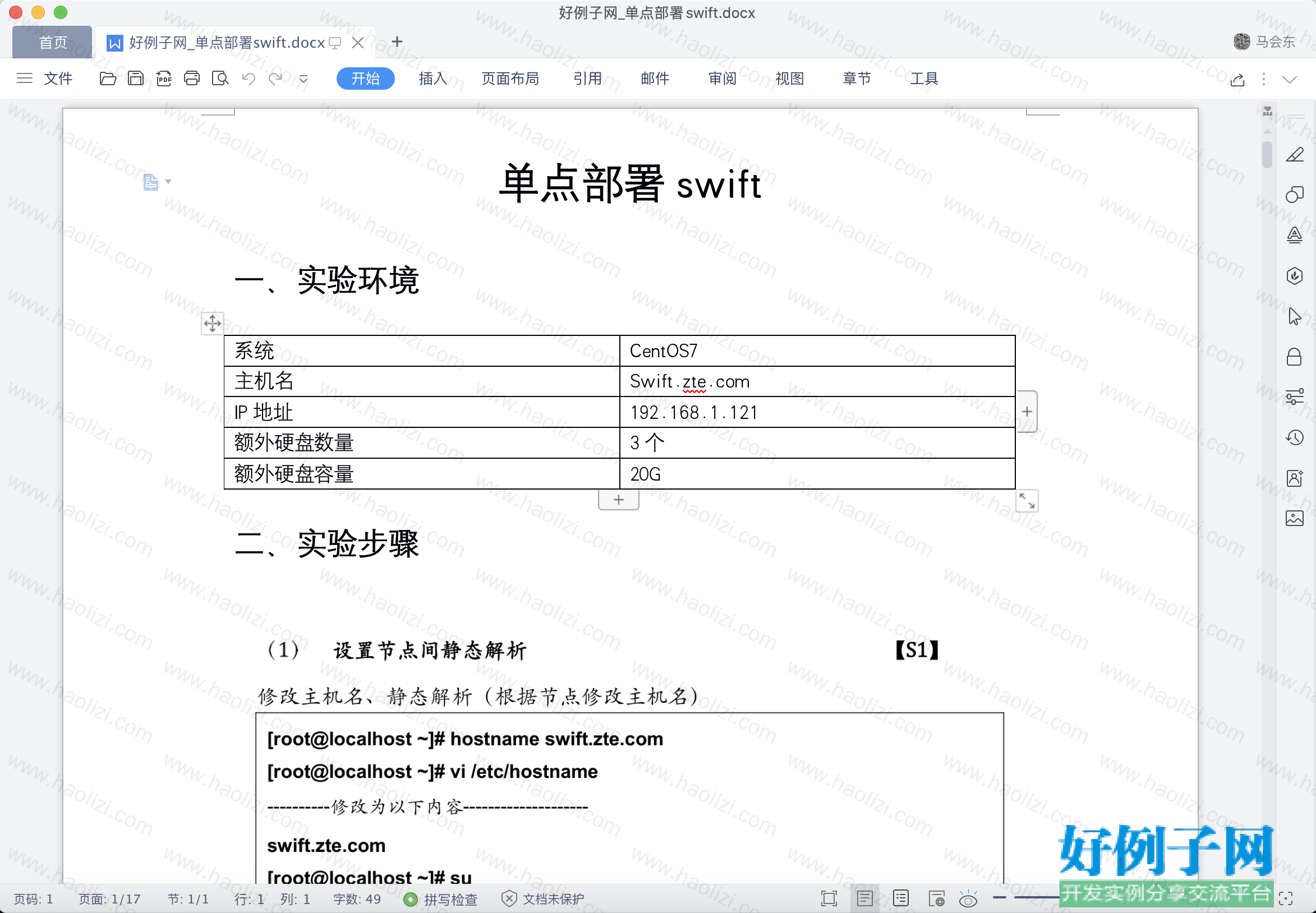Go to the 引用 tab
This screenshot has width=1316, height=913.
(x=587, y=79)
